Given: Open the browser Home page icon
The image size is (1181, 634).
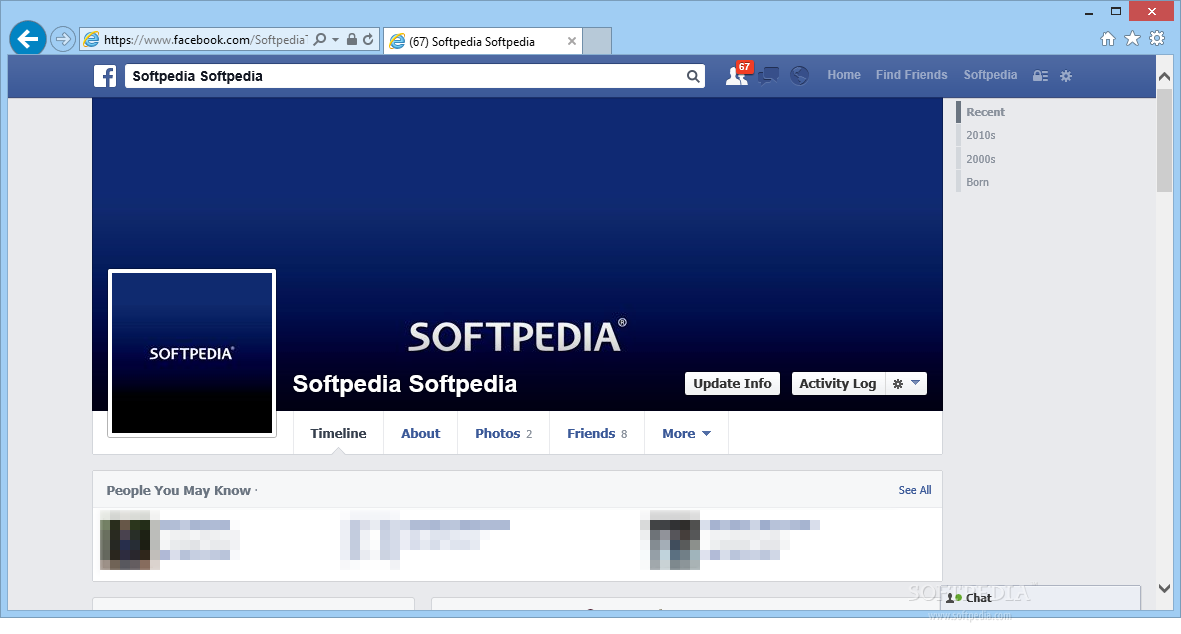Looking at the screenshot, I should tap(1108, 38).
